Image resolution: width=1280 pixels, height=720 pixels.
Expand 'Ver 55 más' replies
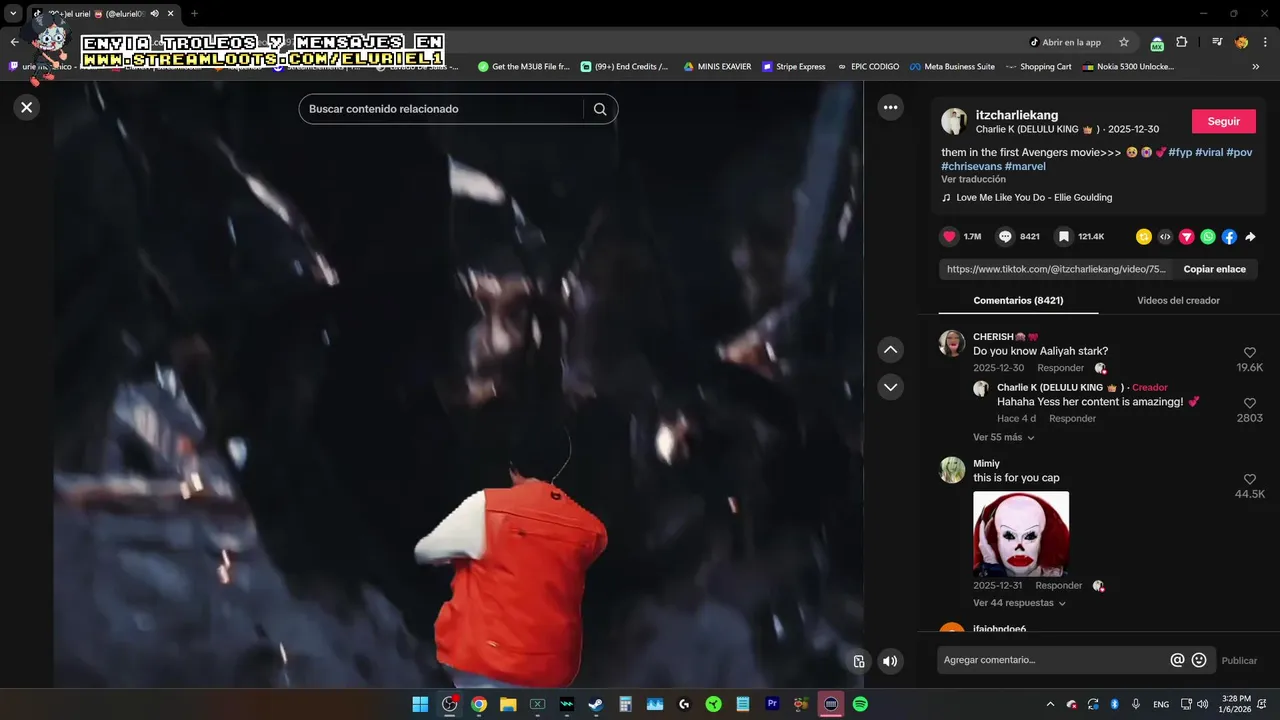pyautogui.click(x=1004, y=437)
